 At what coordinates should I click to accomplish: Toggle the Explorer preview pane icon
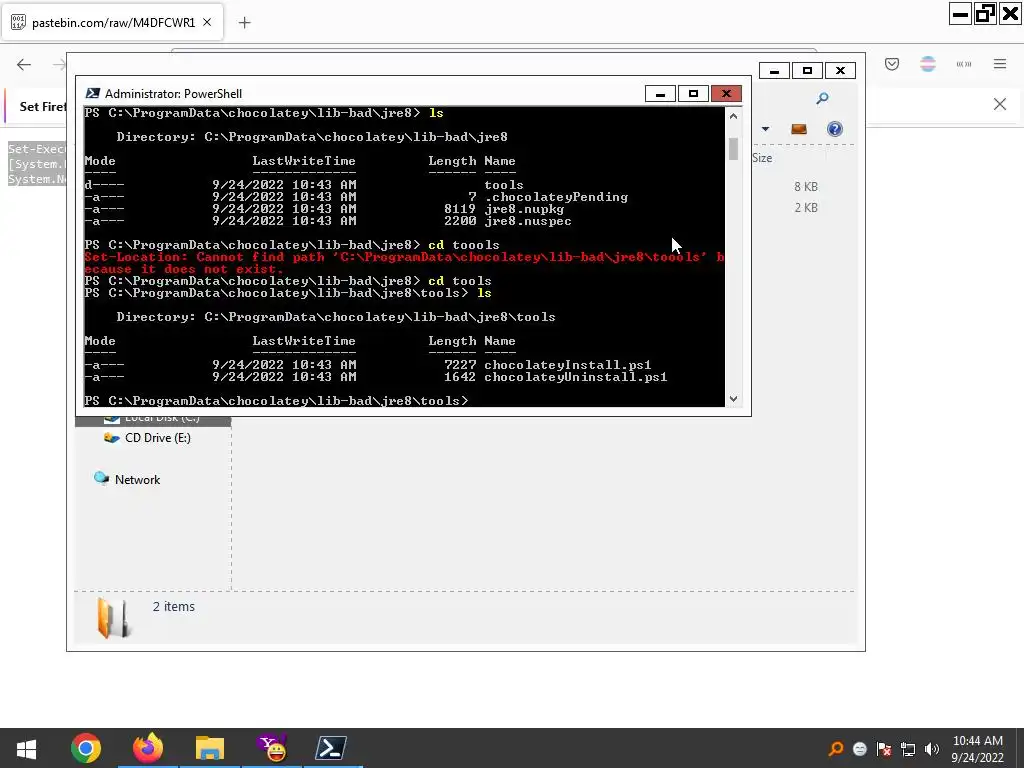[799, 129]
